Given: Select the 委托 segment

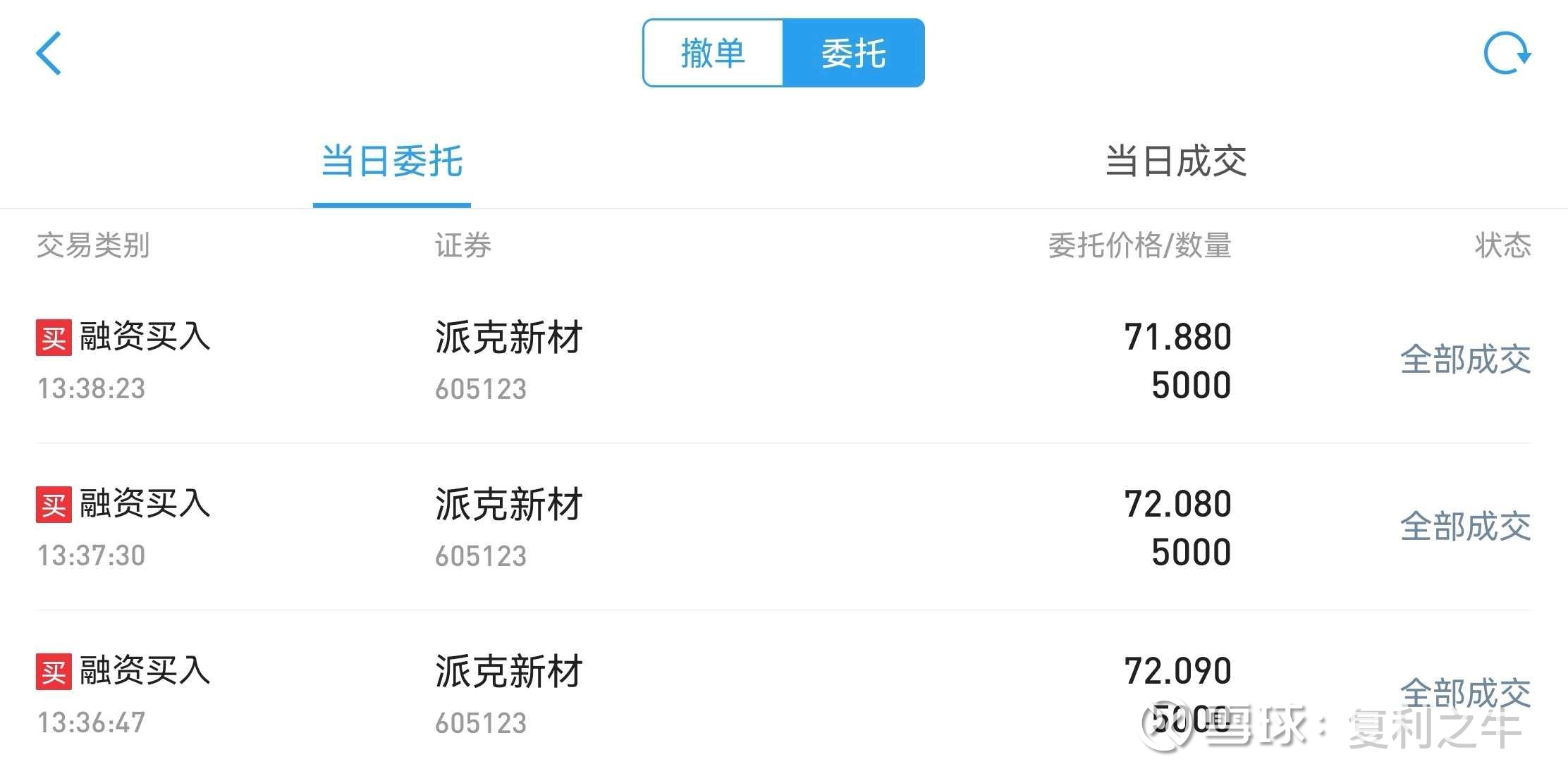Looking at the screenshot, I should click(854, 53).
